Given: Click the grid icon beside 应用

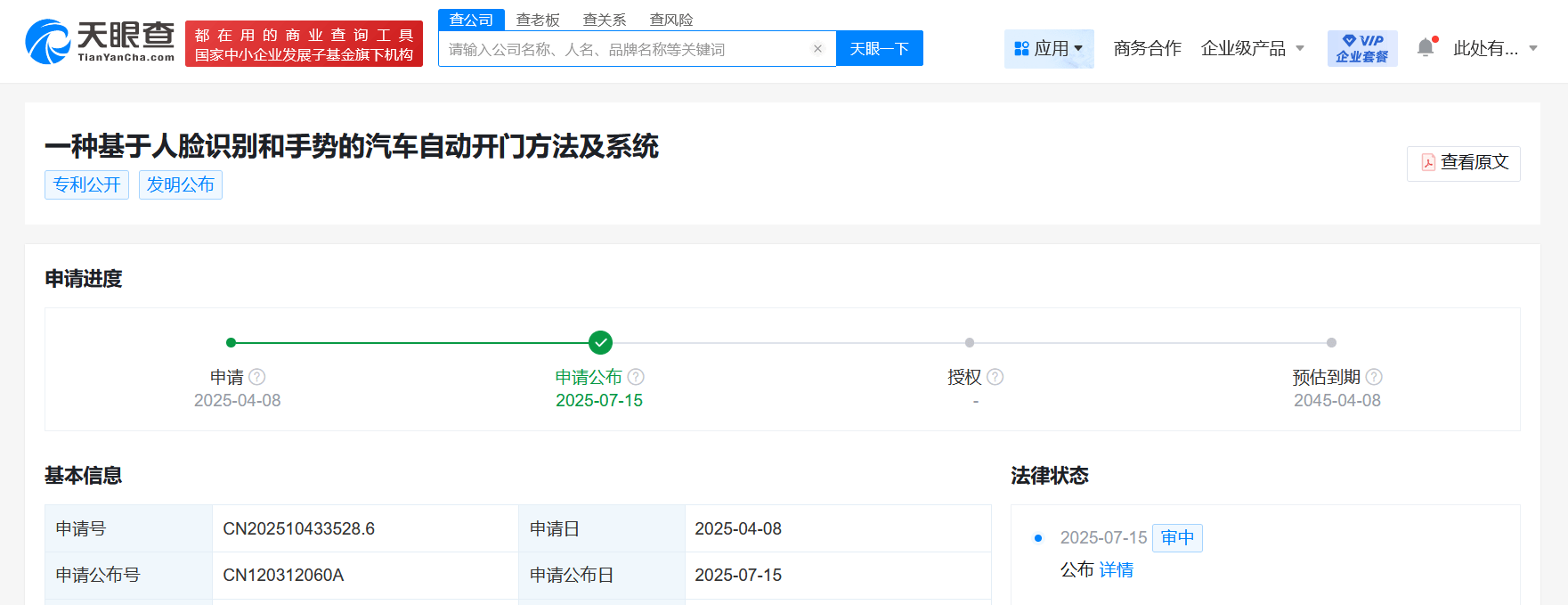Looking at the screenshot, I should [1021, 48].
